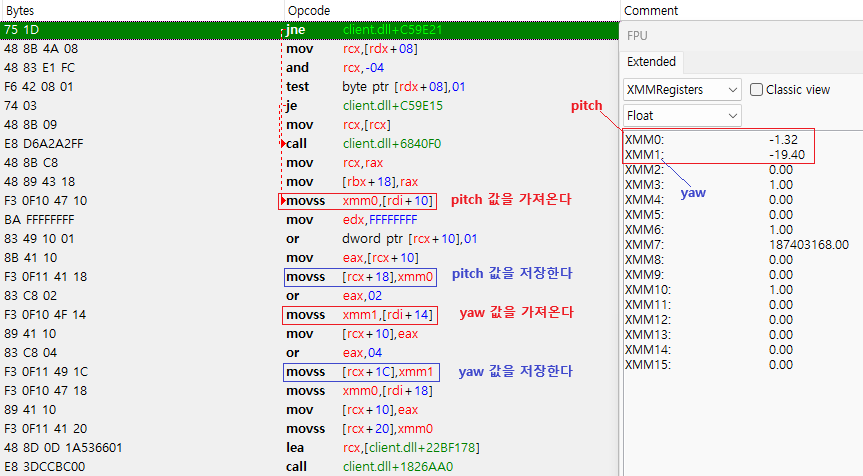Click the XMM7 value 187403168.00

pyautogui.click(x=809, y=245)
